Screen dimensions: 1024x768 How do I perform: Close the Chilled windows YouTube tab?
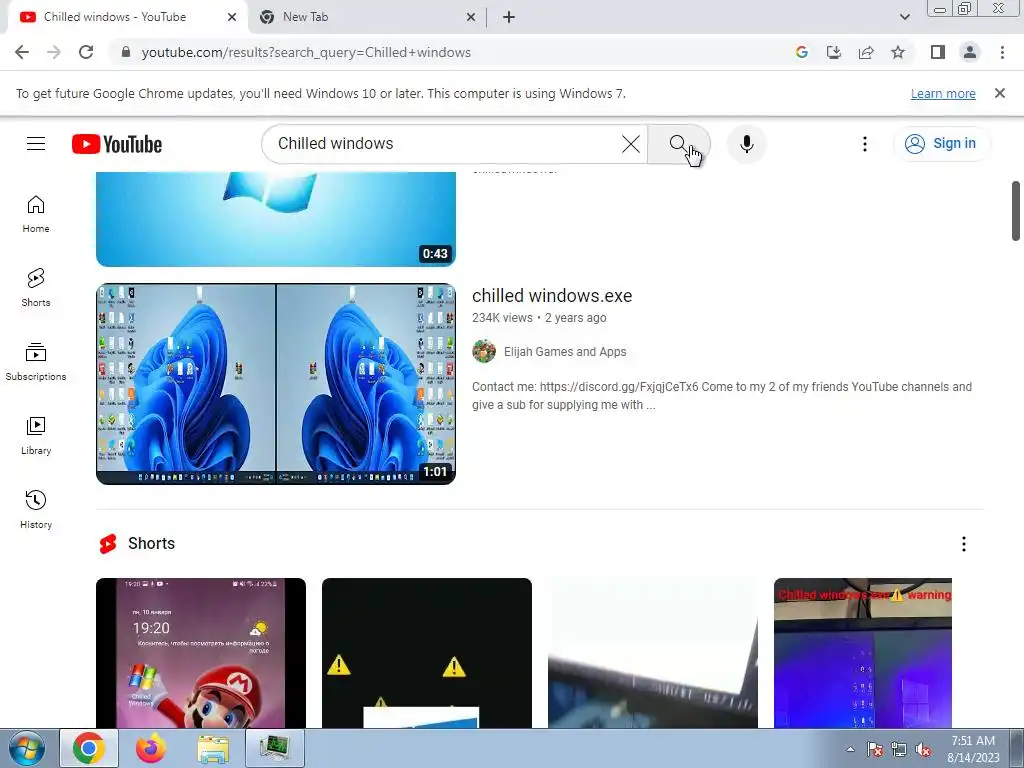pyautogui.click(x=232, y=17)
